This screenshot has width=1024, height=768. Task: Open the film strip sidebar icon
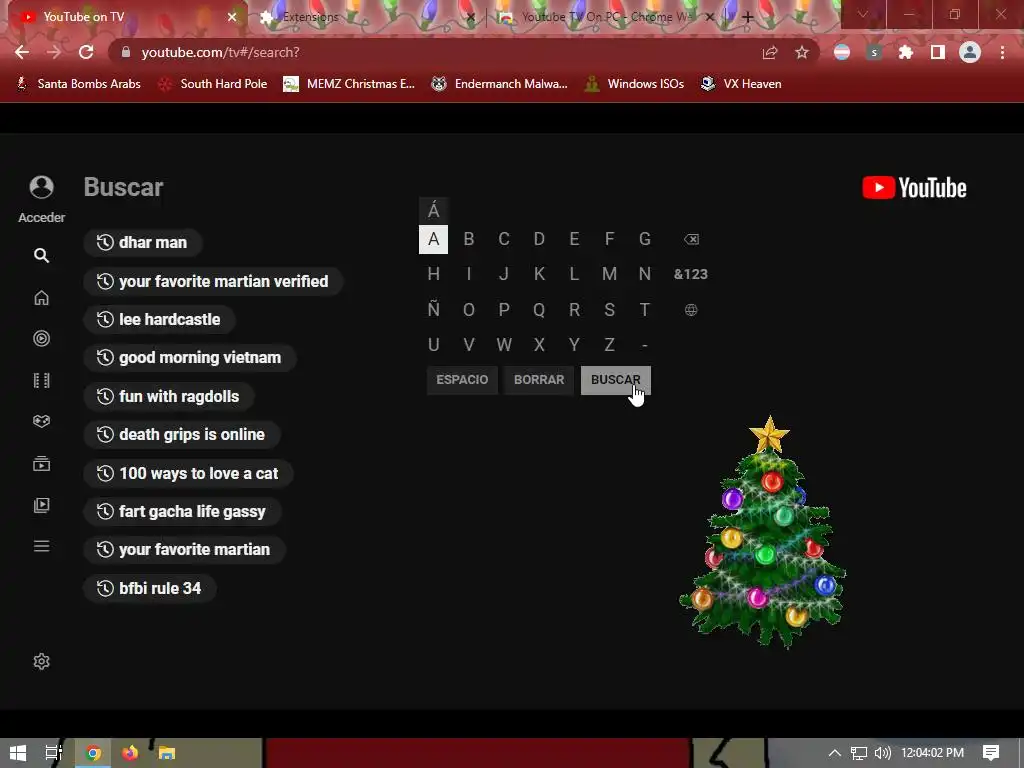[41, 380]
